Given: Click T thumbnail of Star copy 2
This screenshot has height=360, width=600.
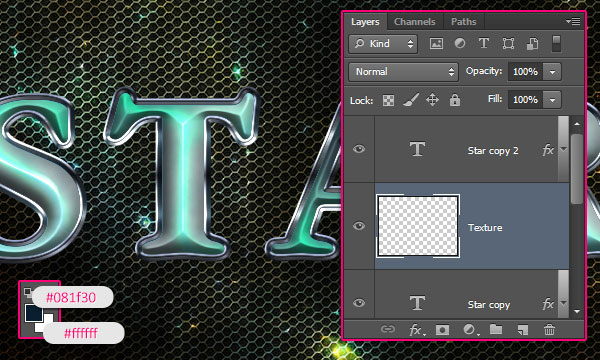Looking at the screenshot, I should (417, 149).
